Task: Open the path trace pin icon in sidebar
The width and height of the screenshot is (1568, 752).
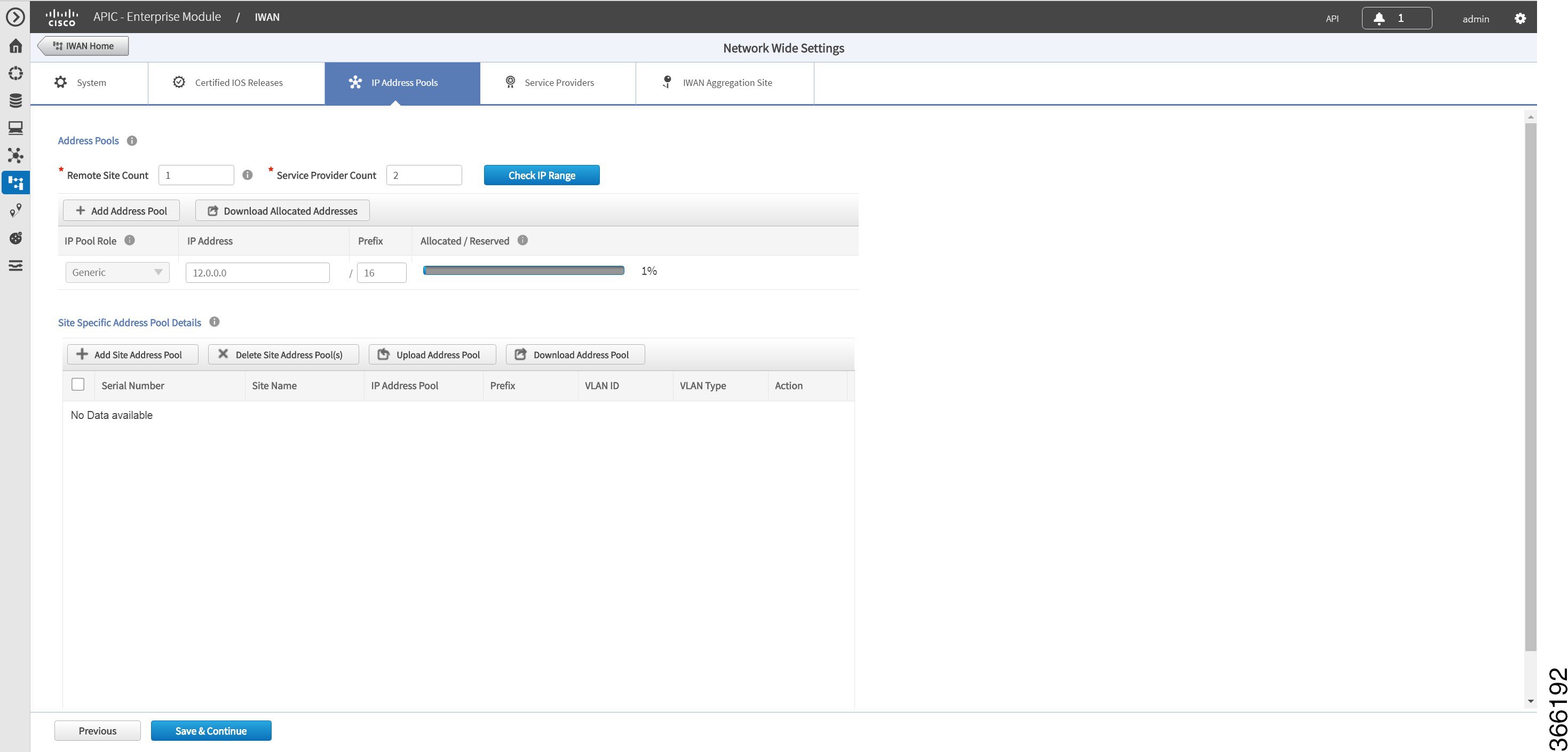Action: pyautogui.click(x=15, y=210)
